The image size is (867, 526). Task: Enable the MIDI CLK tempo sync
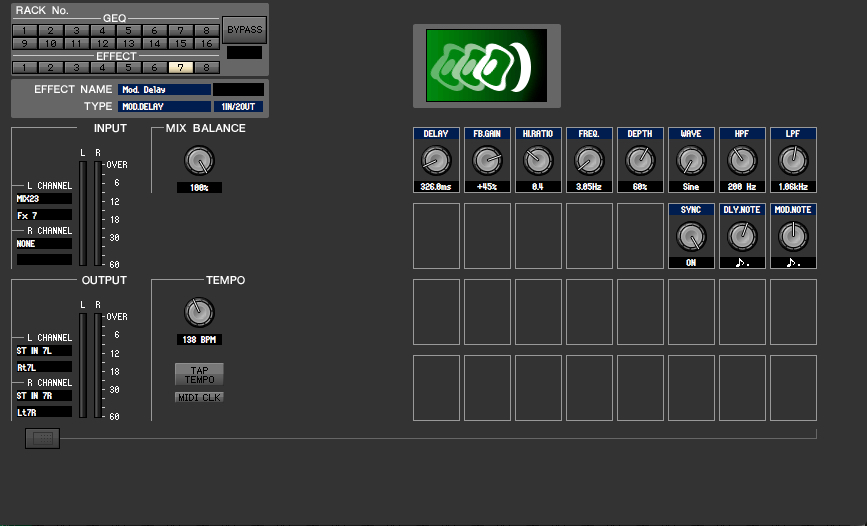click(x=200, y=397)
